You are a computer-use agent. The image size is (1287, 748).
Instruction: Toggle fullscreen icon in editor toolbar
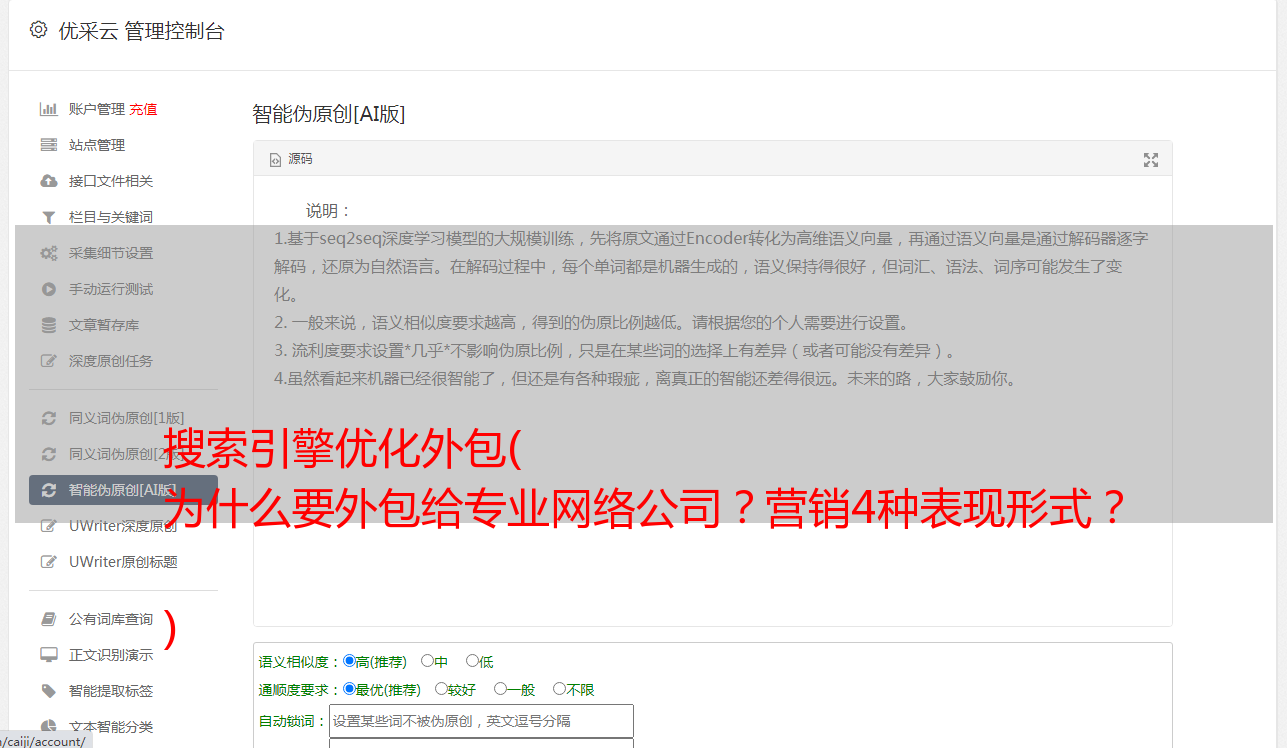click(x=1151, y=160)
